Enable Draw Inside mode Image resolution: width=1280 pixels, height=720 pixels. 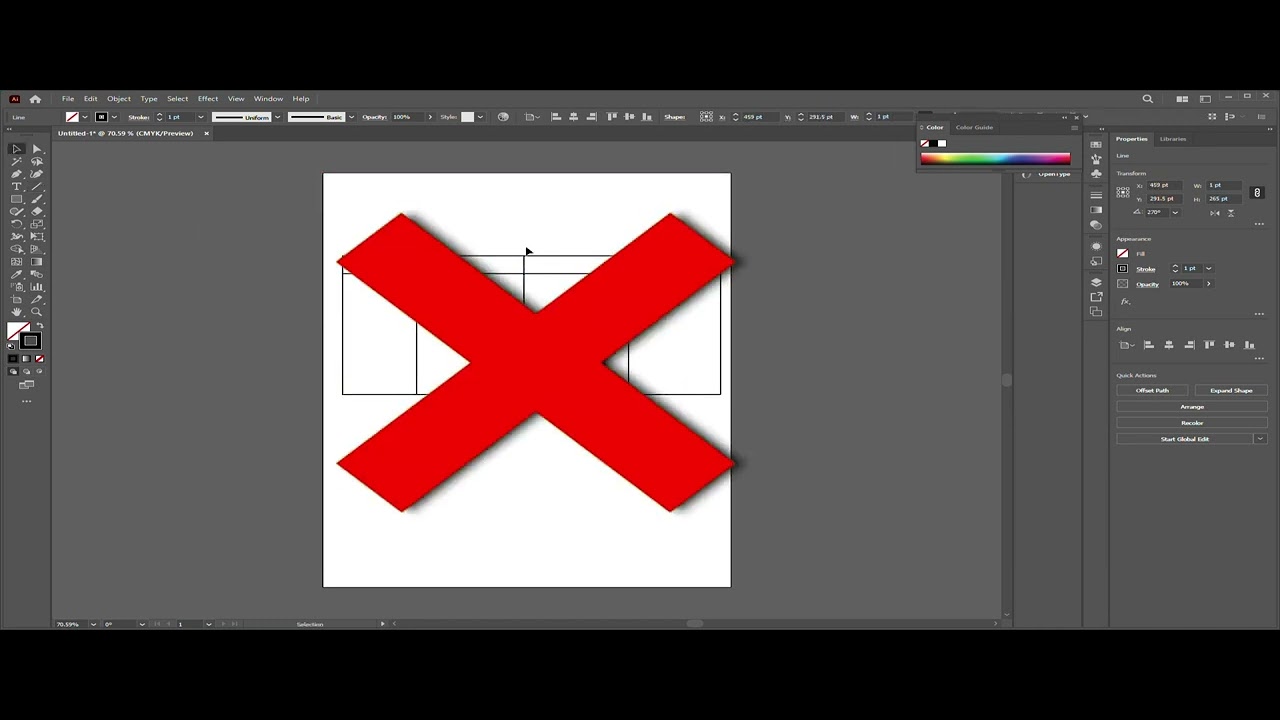click(x=38, y=371)
